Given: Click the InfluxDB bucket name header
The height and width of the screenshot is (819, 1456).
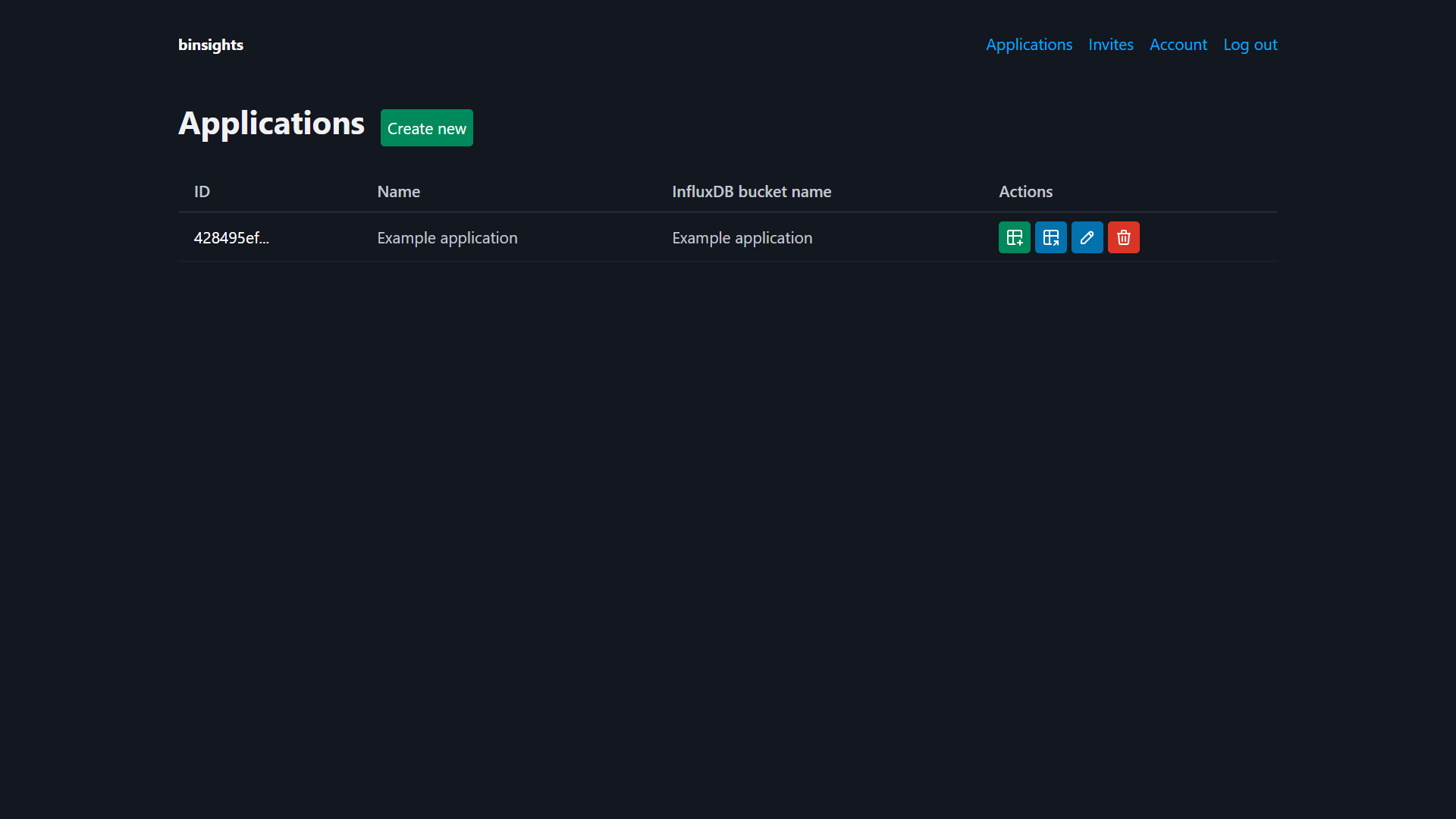Looking at the screenshot, I should coord(751,191).
